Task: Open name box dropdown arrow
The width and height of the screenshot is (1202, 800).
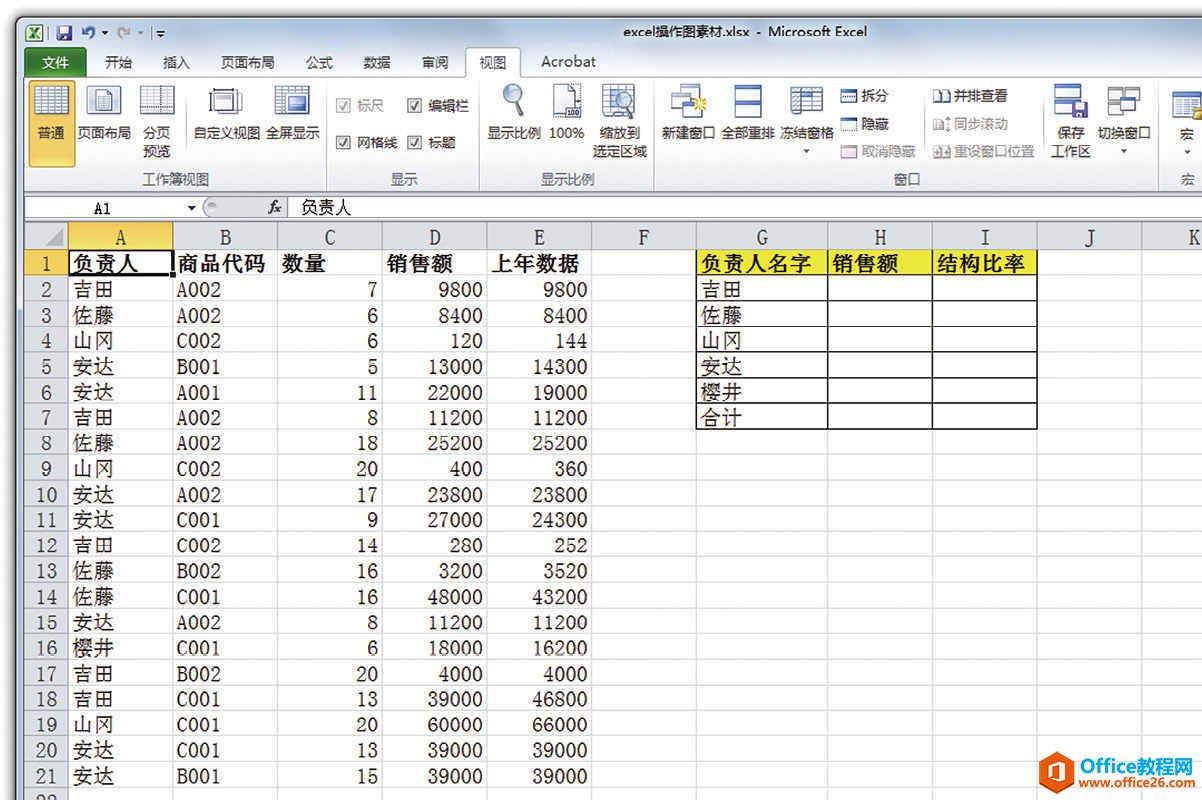Action: point(192,208)
